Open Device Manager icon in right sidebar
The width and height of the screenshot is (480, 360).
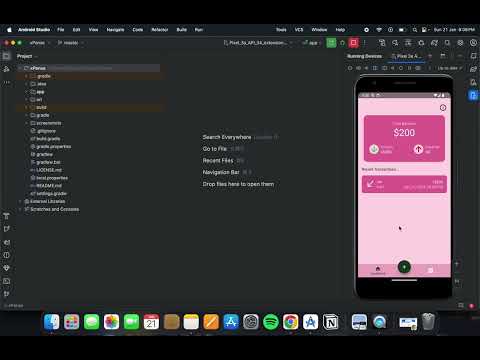tap(473, 82)
